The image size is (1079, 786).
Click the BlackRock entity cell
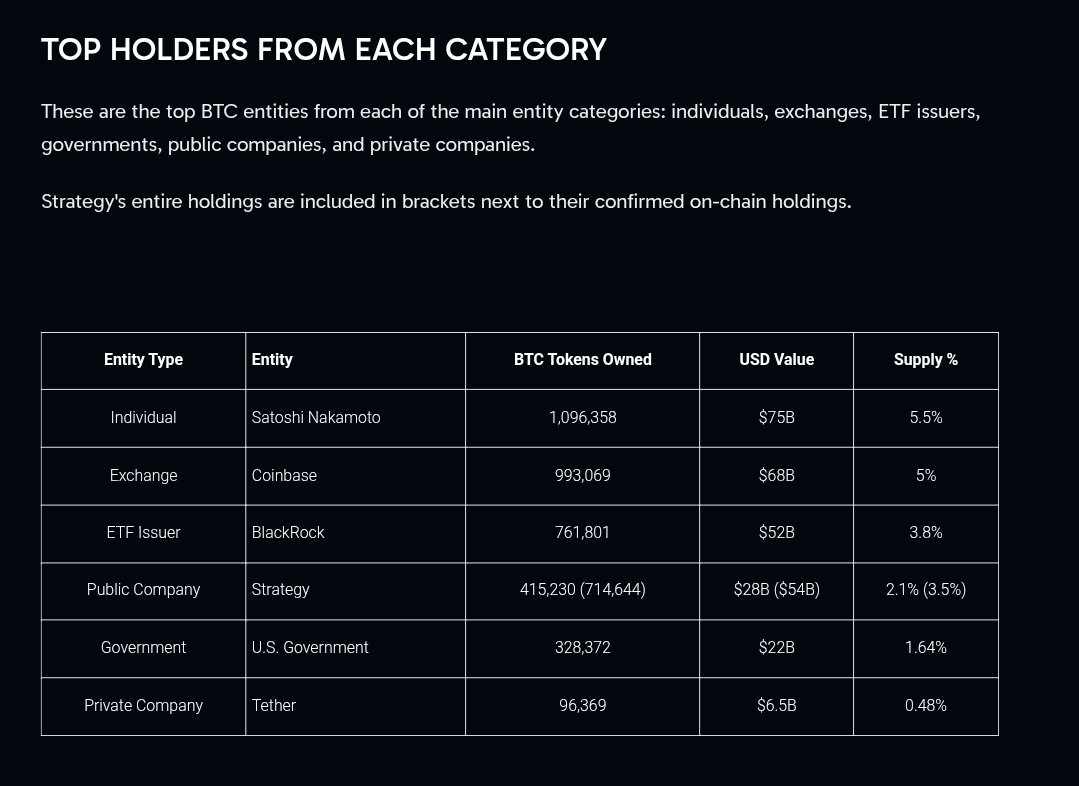coord(288,533)
